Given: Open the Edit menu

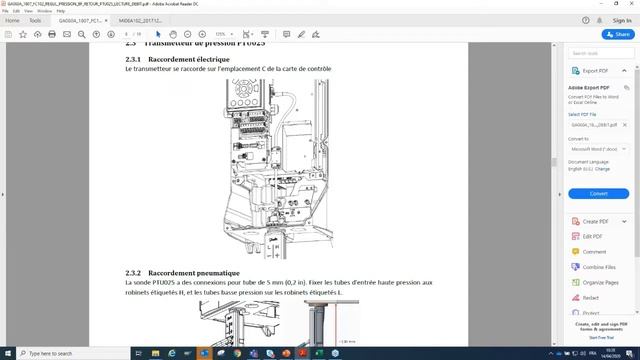Looking at the screenshot, I should point(16,11).
